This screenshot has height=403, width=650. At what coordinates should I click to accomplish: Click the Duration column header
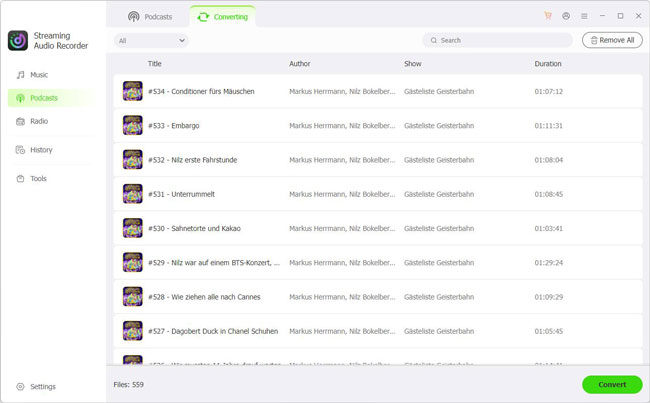[548, 63]
